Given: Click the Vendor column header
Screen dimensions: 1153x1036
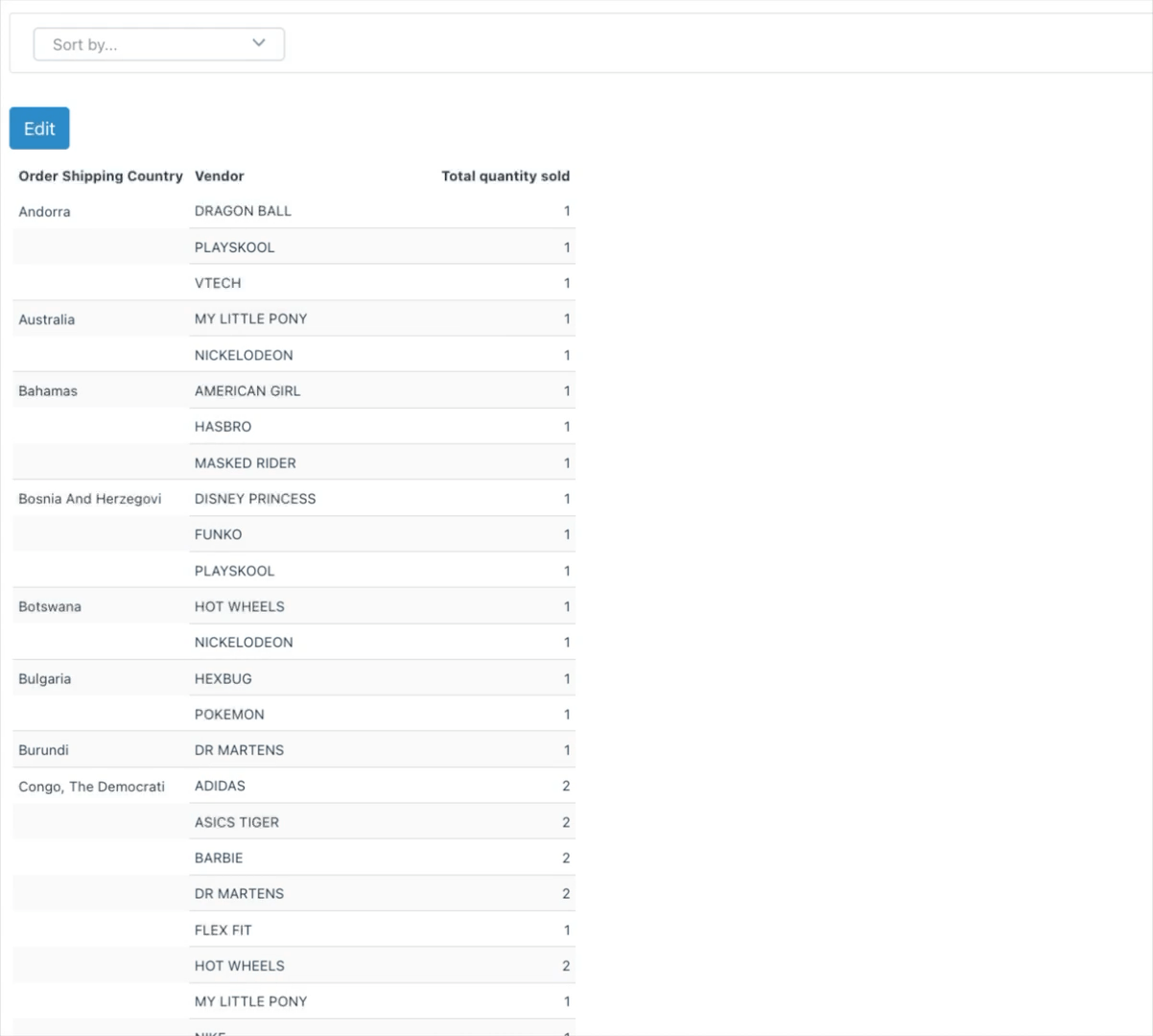Looking at the screenshot, I should pyautogui.click(x=220, y=176).
